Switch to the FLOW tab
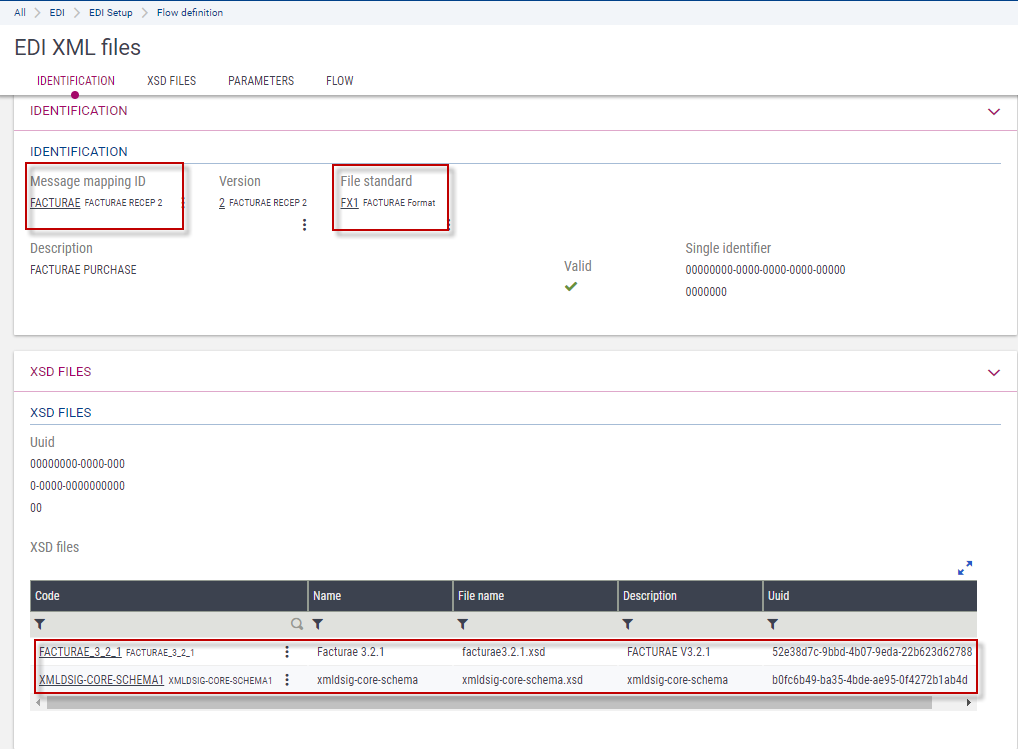The image size is (1018, 749). 340,81
